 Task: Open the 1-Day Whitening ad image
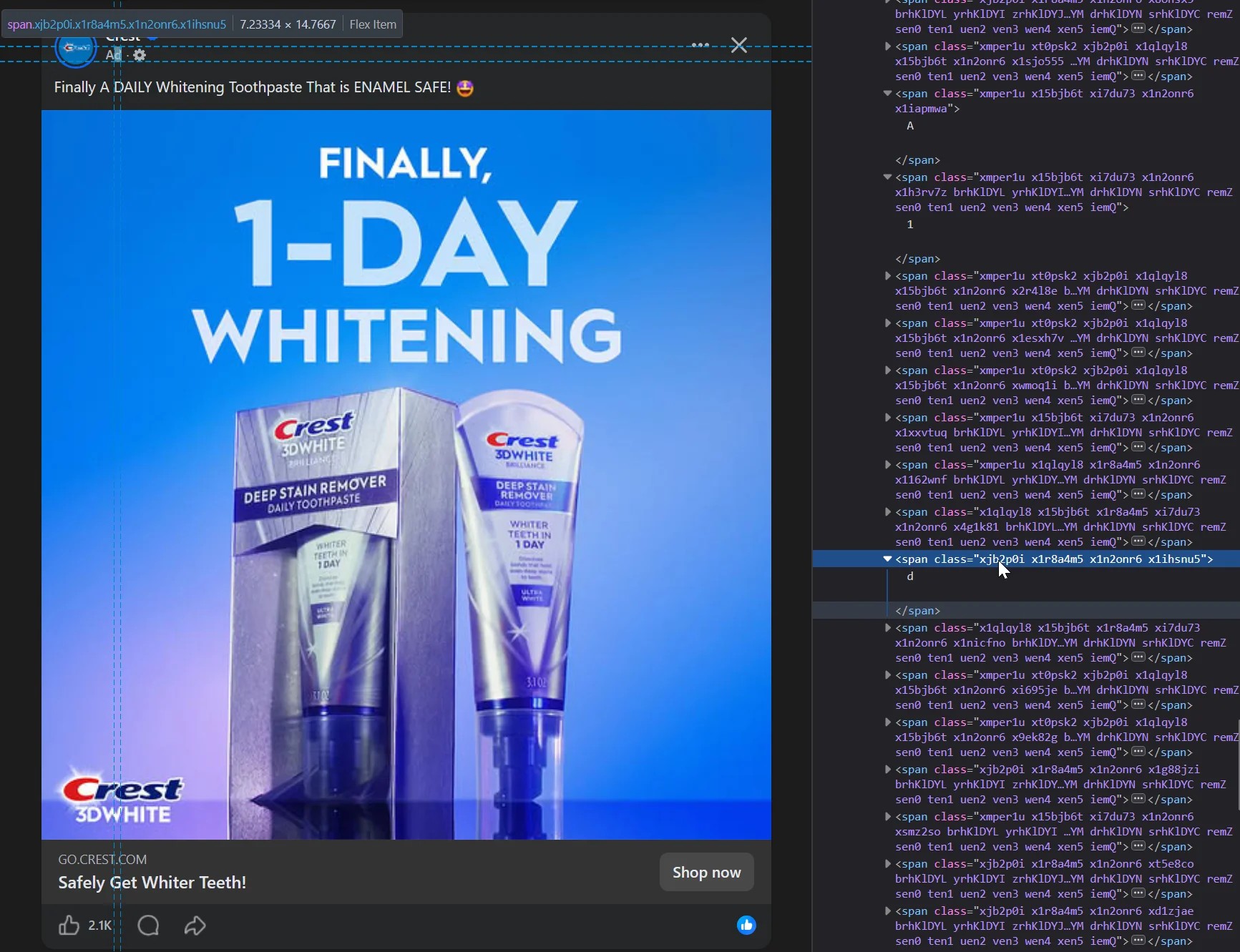pyautogui.click(x=406, y=474)
